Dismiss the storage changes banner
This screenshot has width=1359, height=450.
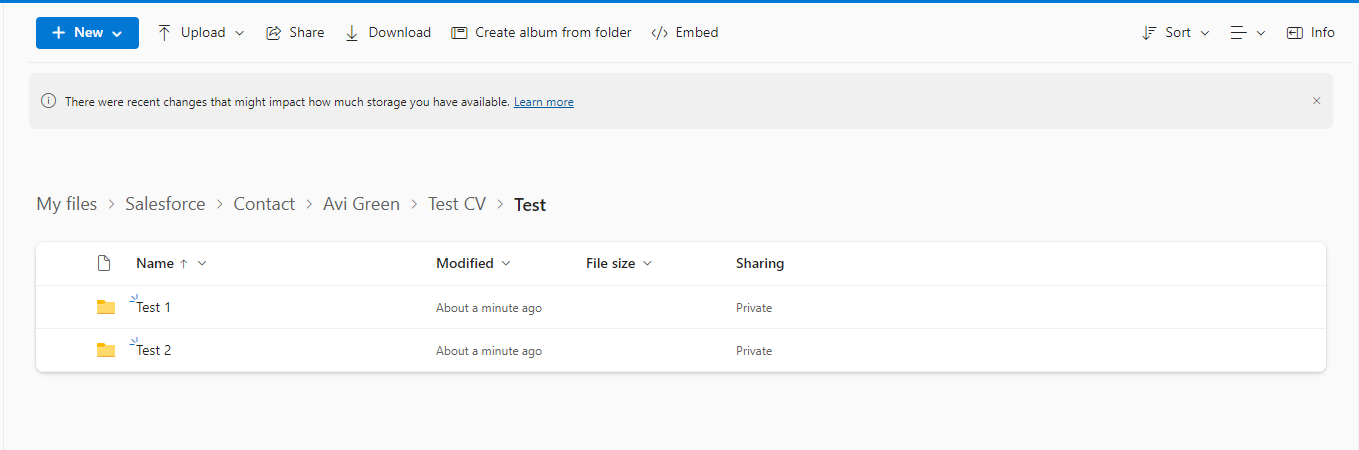pyautogui.click(x=1316, y=101)
